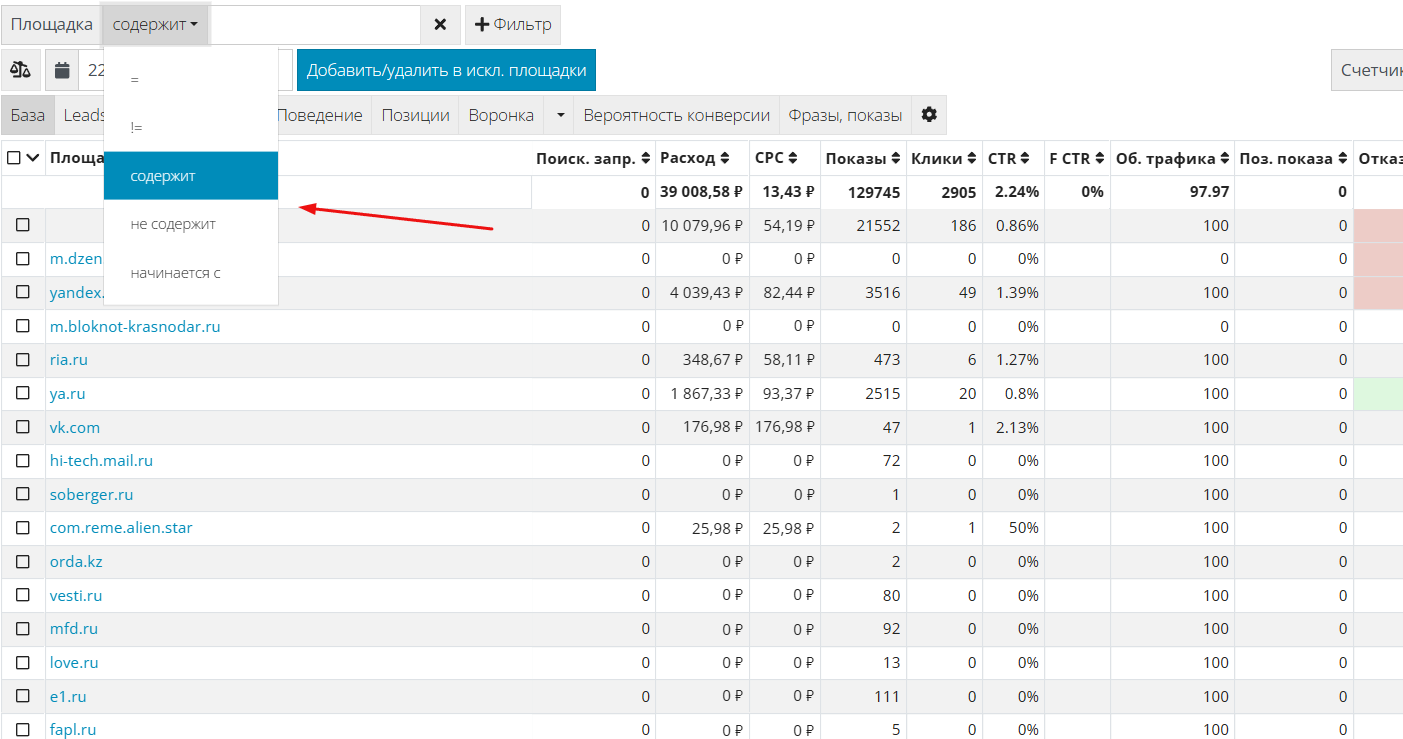Image resolution: width=1403 pixels, height=739 pixels.
Task: Click the calendar date icon
Action: pos(63,70)
